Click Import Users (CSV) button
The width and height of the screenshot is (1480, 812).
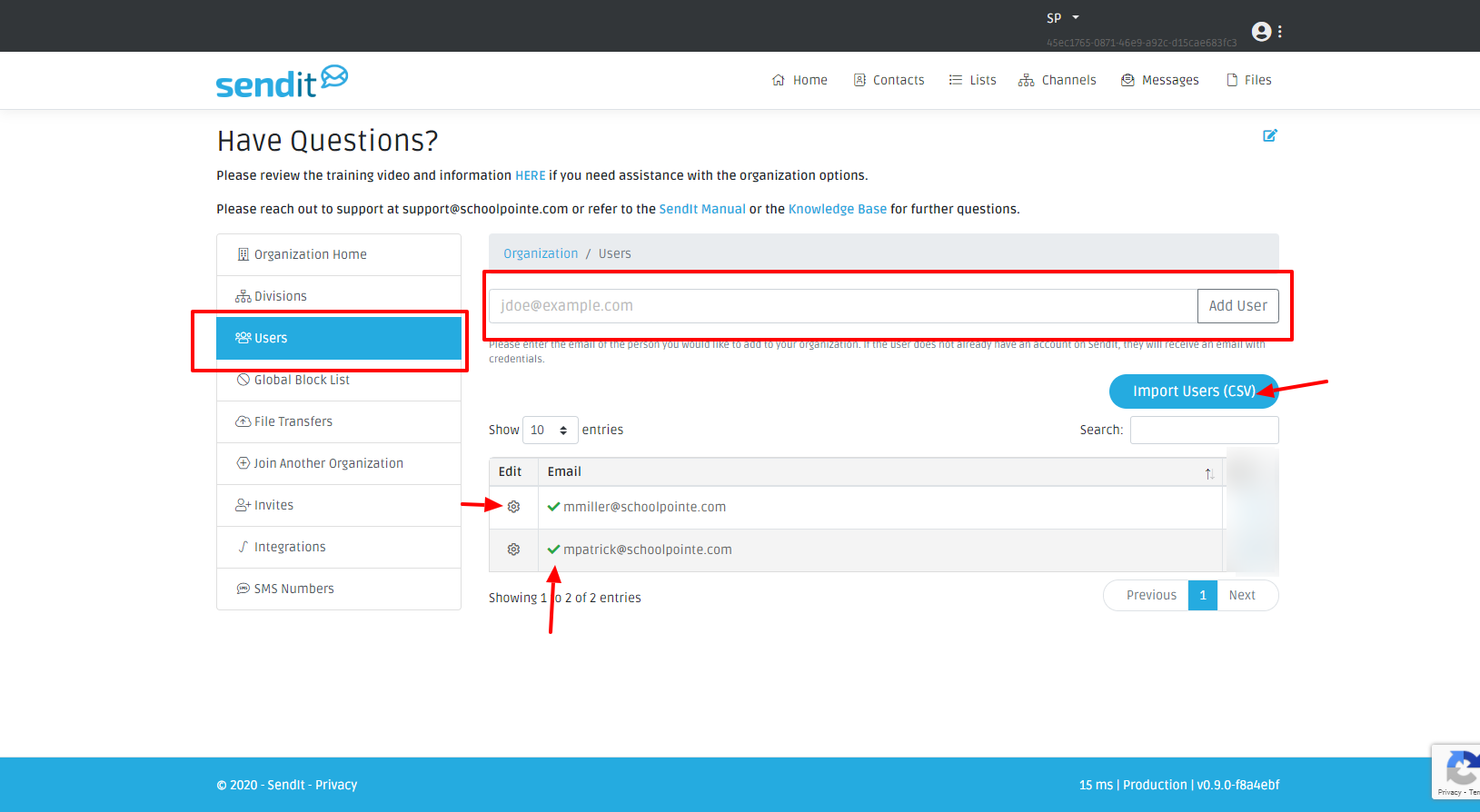coord(1193,391)
